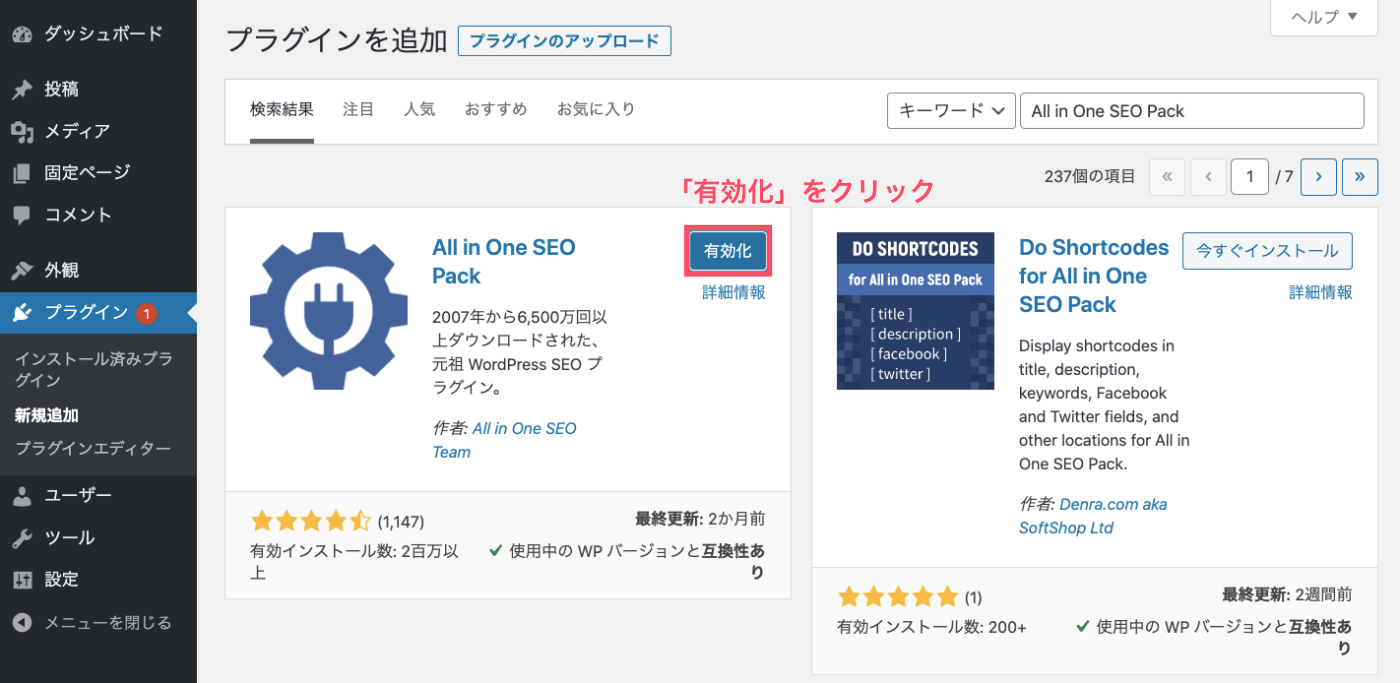Click the settings sliders icon beside 設定
1400x683 pixels.
[x=22, y=580]
